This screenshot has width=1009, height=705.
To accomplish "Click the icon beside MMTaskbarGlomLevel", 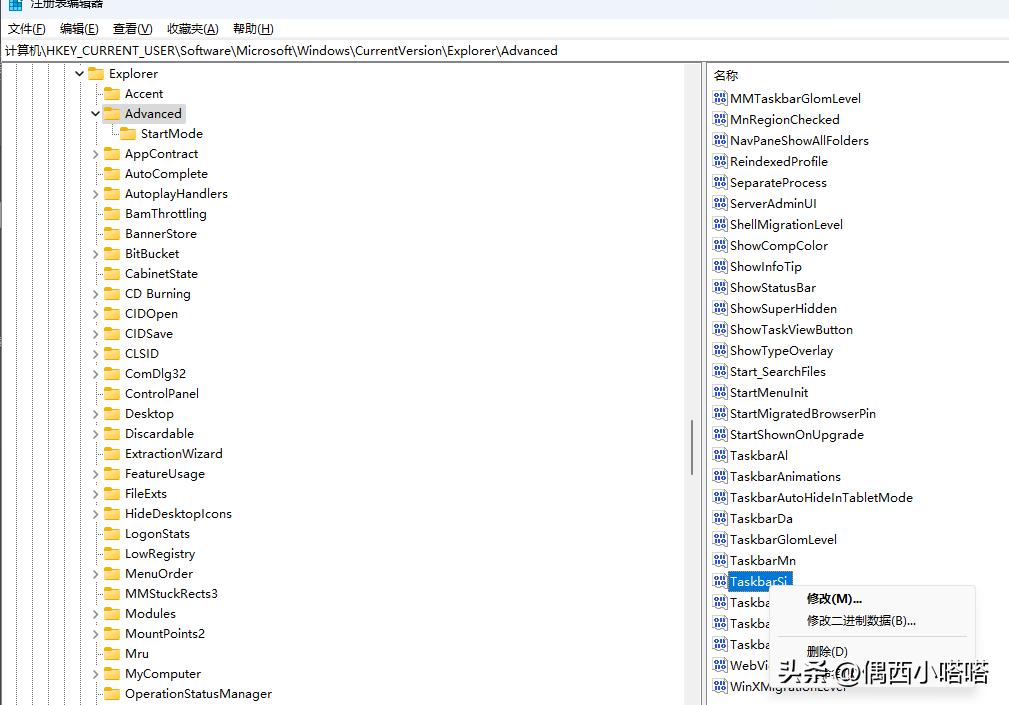I will (719, 99).
